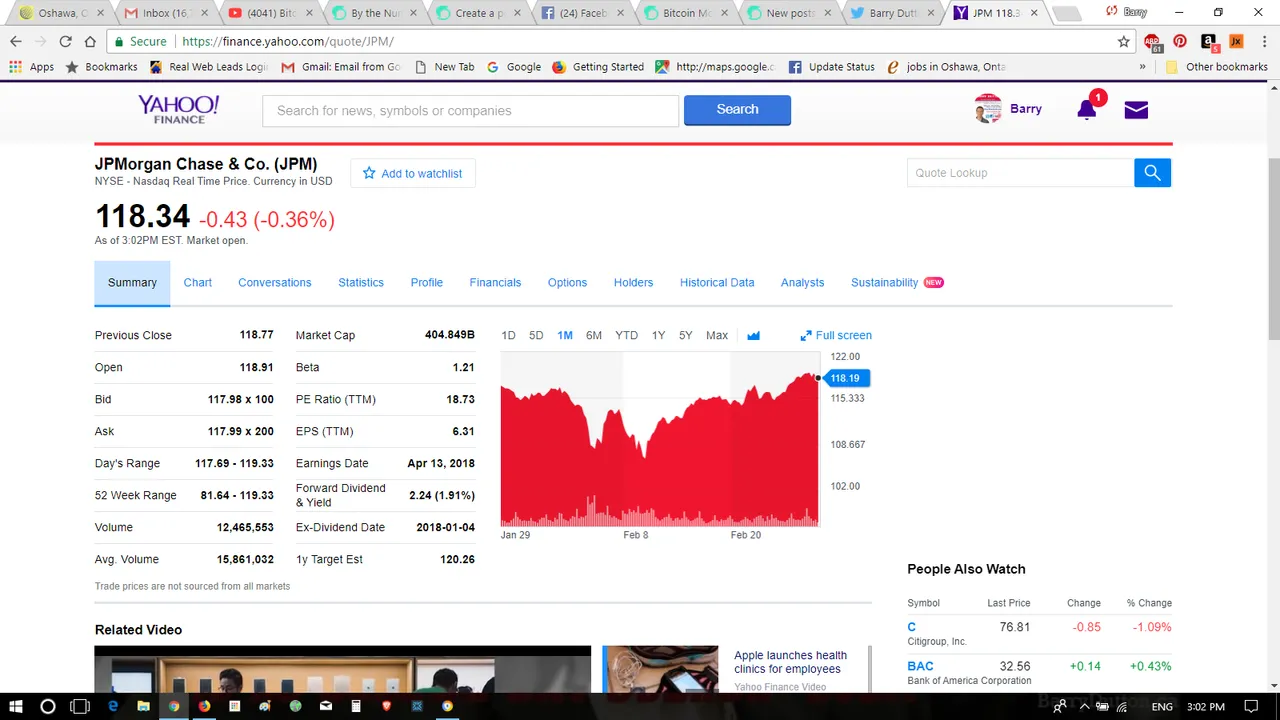Expand the bookmarks overflow chevron
Viewport: 1280px width, 720px height.
tap(1142, 67)
